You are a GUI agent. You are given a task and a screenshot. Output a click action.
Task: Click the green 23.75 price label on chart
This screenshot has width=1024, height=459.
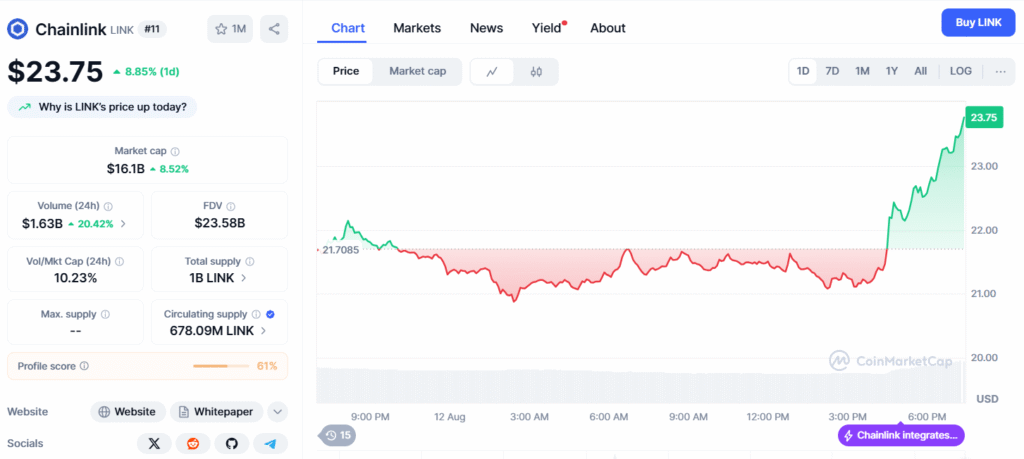pyautogui.click(x=984, y=118)
